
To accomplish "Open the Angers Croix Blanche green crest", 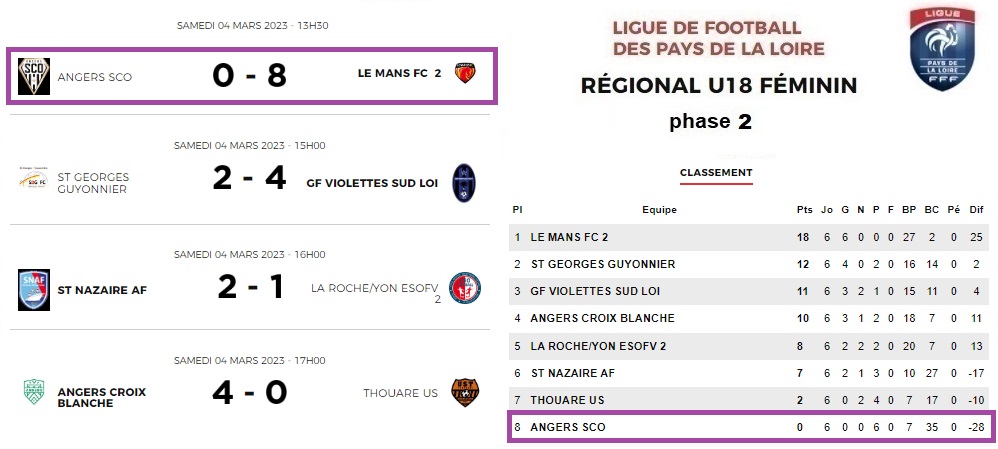I will (34, 392).
